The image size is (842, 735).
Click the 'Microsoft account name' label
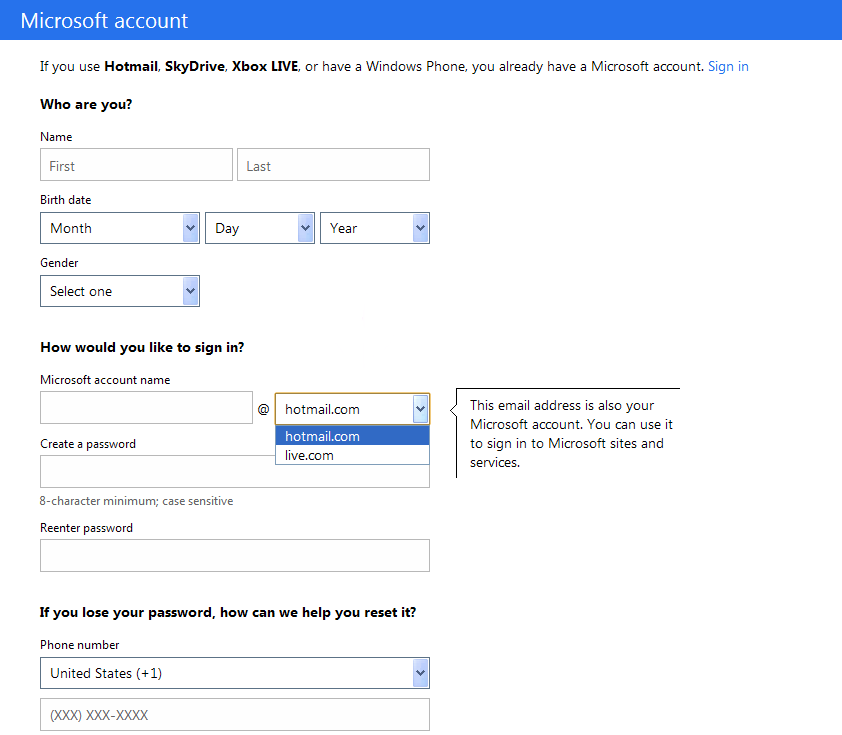[x=105, y=380]
